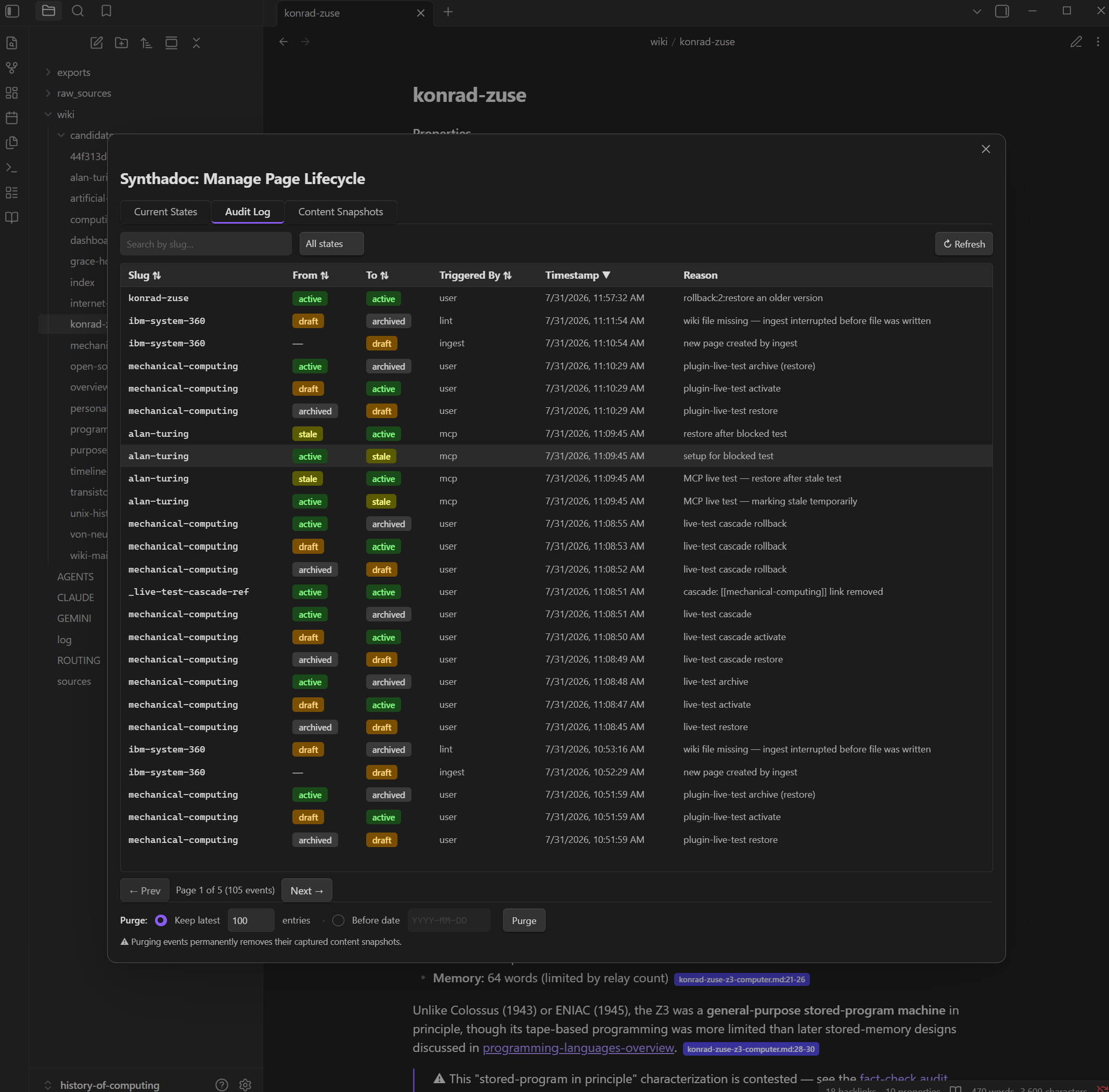1109x1092 pixels.
Task: Go to previous page with Prev
Action: (145, 890)
